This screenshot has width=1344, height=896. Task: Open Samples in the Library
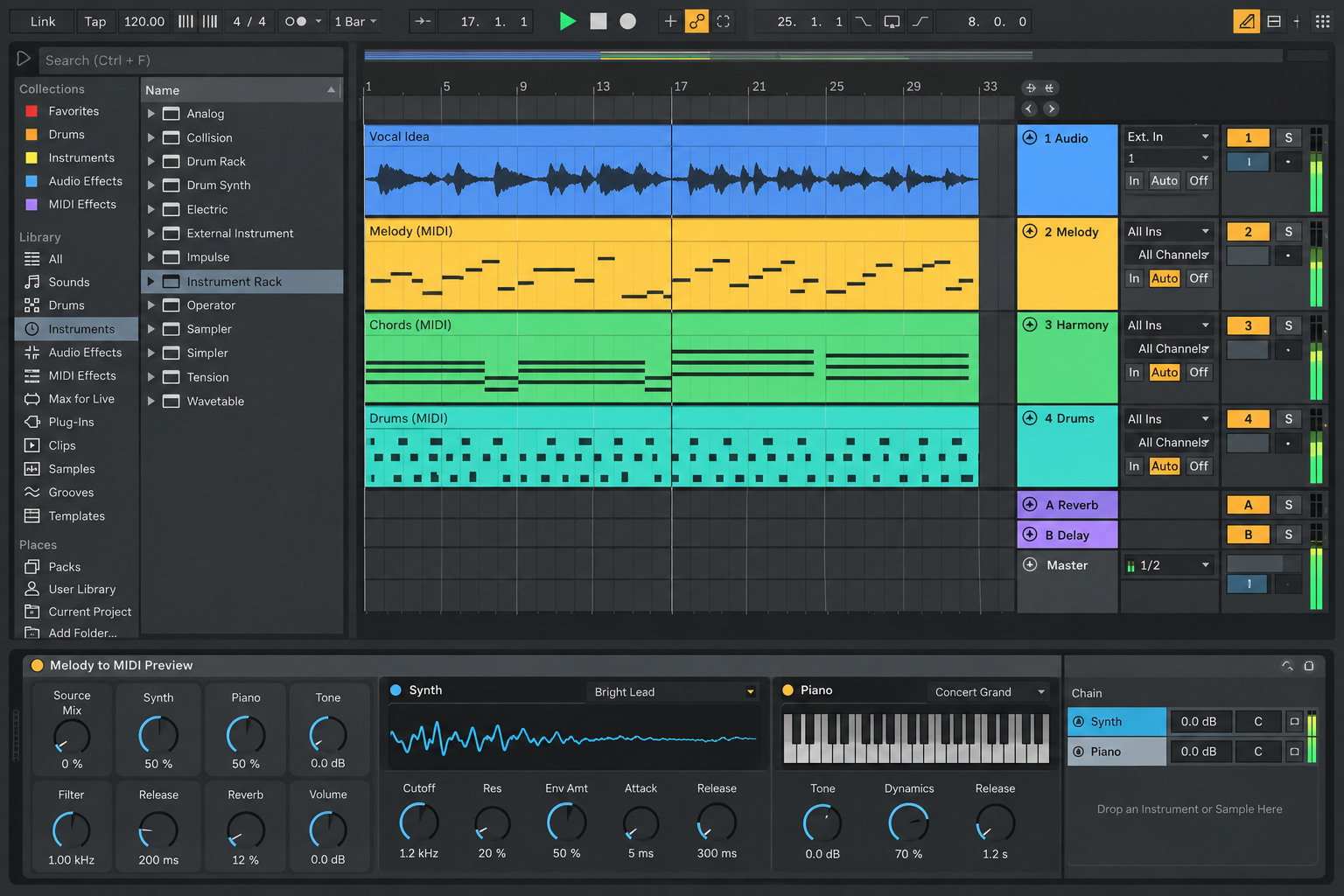[72, 469]
